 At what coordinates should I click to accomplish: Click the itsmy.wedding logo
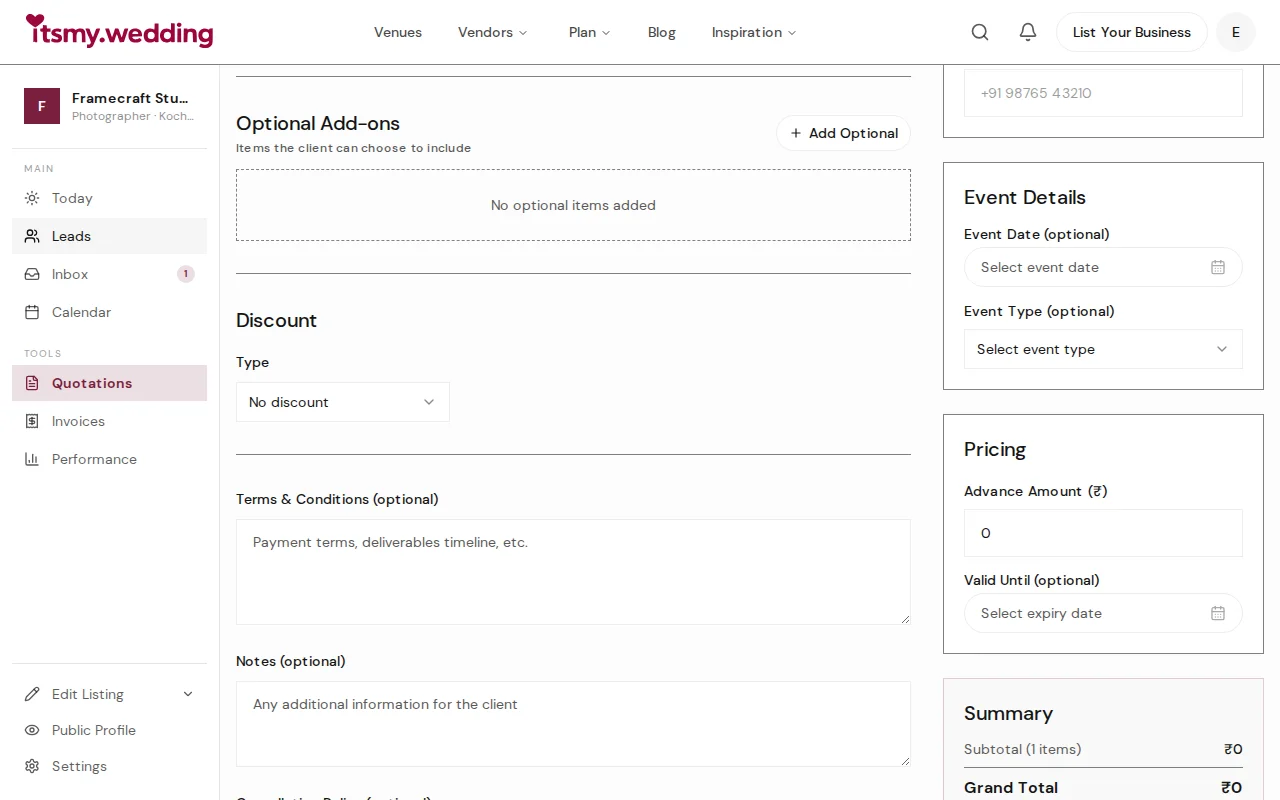[119, 32]
